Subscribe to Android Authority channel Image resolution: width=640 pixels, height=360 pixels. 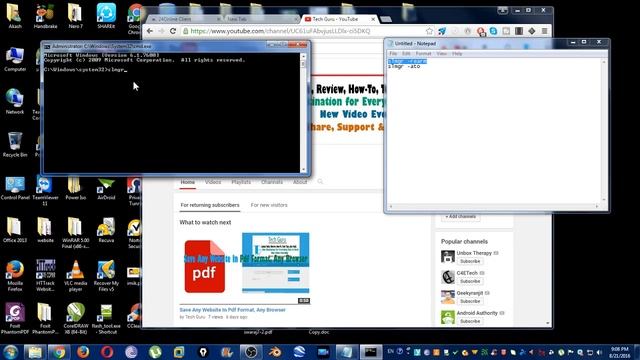(x=470, y=321)
